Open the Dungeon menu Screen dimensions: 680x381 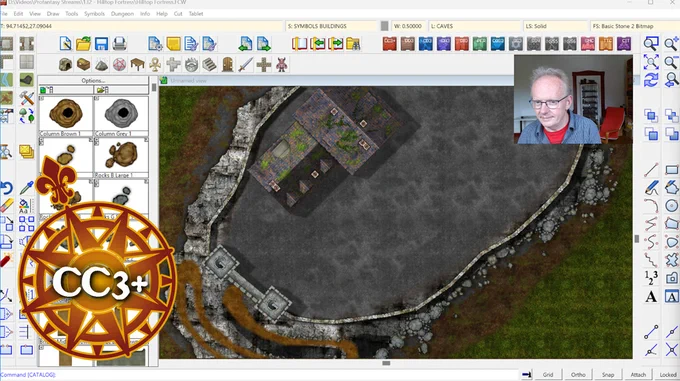click(122, 14)
